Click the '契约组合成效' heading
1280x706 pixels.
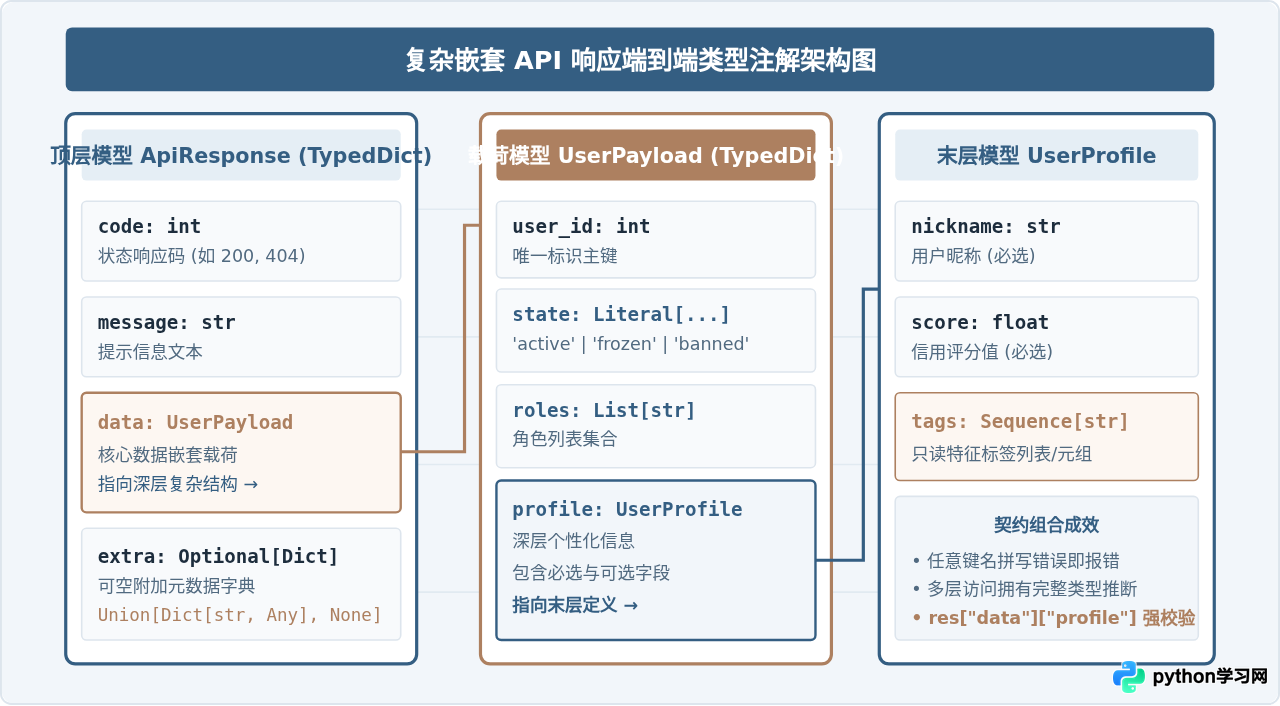coord(1046,525)
